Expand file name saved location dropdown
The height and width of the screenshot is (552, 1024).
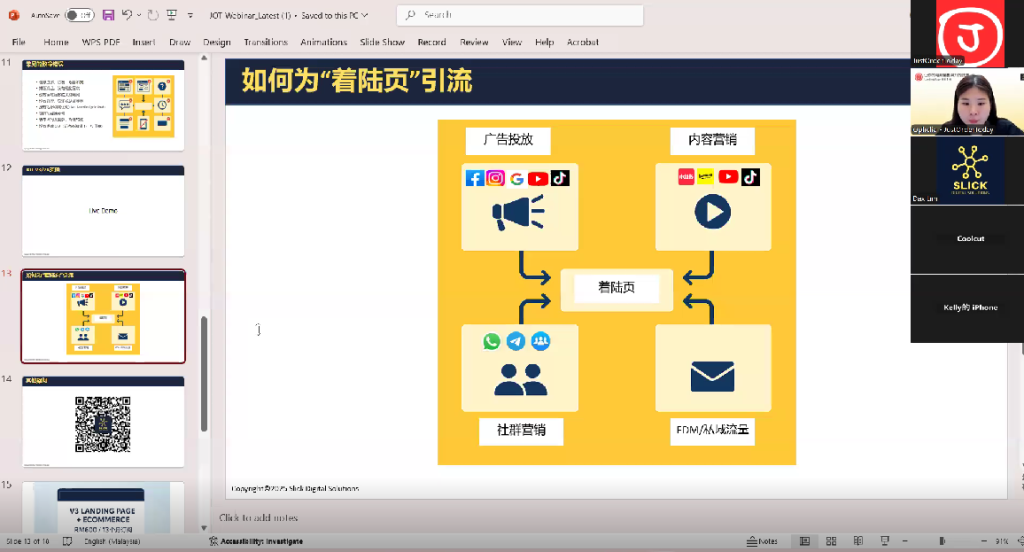(x=364, y=15)
